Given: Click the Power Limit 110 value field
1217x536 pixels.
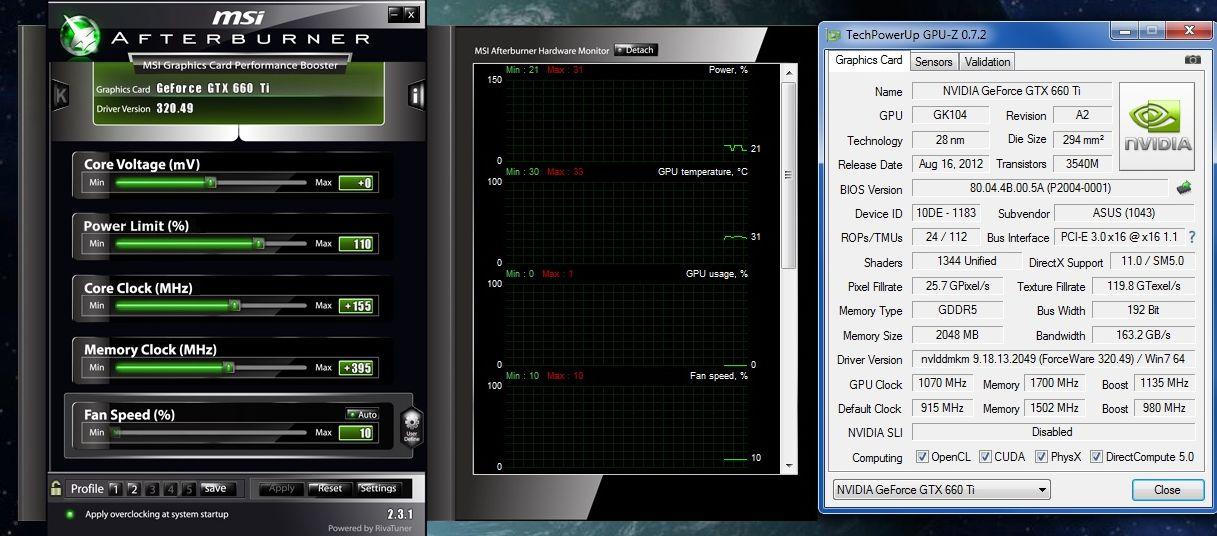Looking at the screenshot, I should (x=356, y=244).
